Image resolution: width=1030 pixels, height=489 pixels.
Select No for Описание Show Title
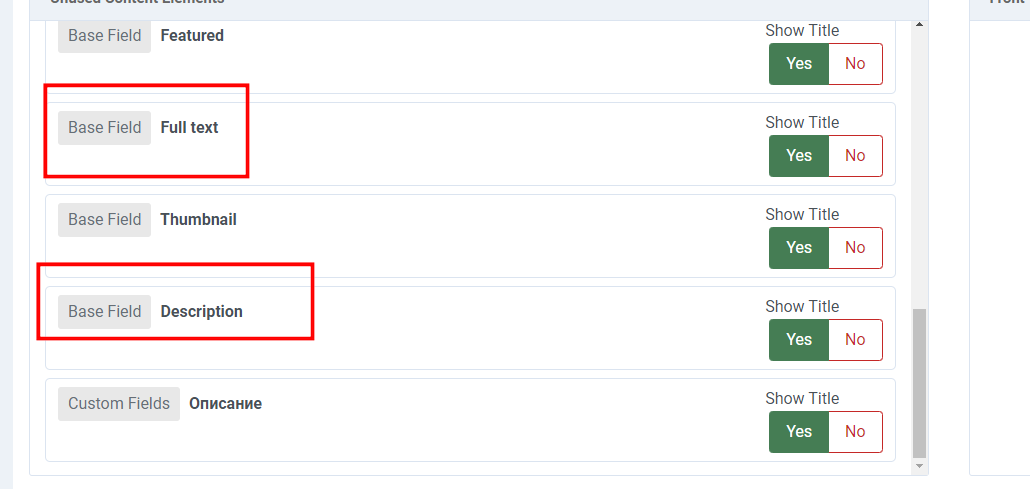(x=855, y=432)
